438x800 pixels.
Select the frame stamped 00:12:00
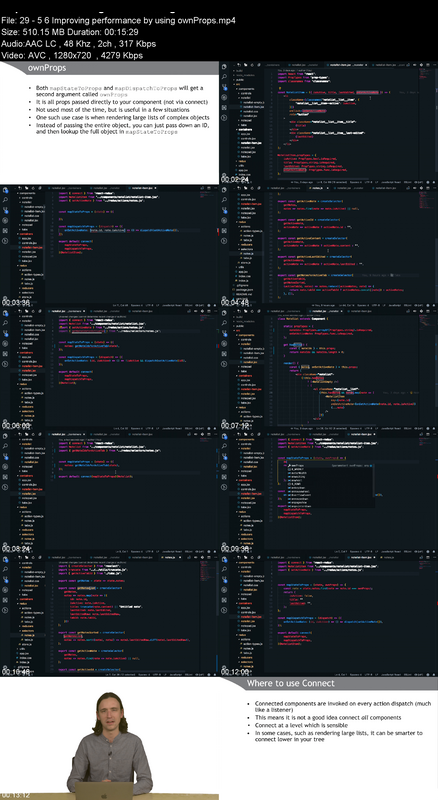coord(329,616)
